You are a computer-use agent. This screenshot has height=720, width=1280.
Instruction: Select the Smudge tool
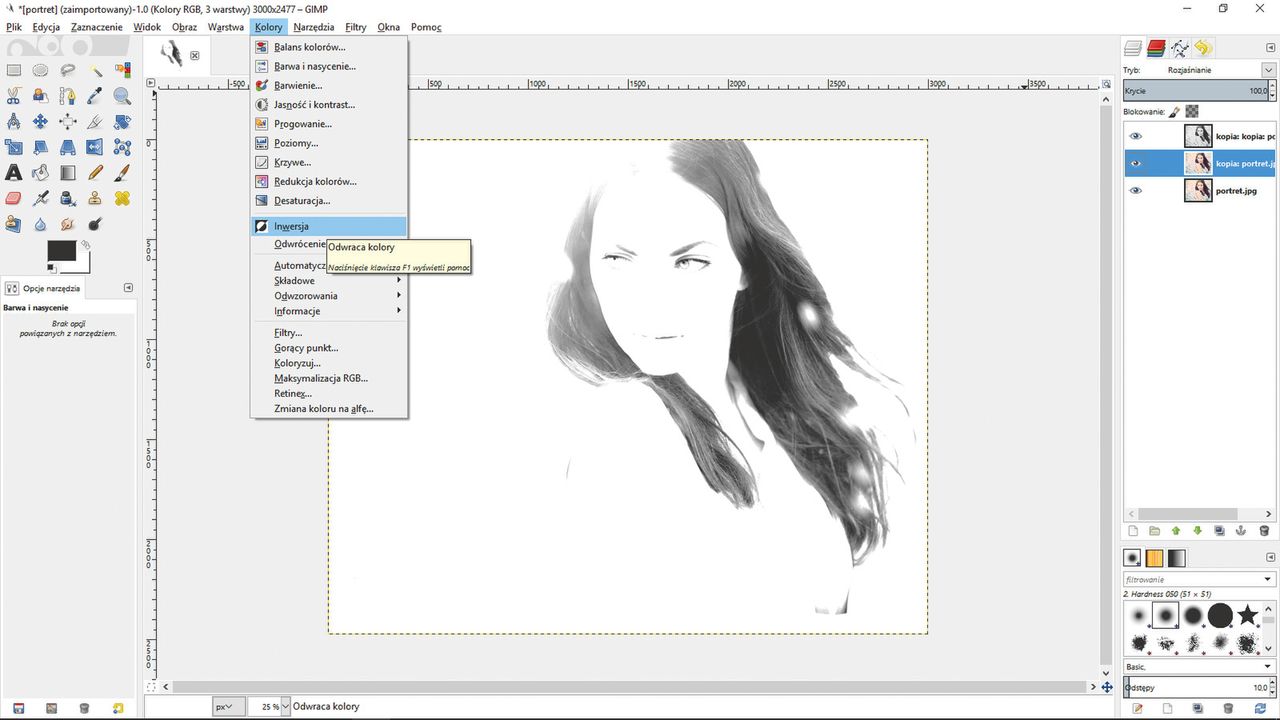click(x=68, y=225)
